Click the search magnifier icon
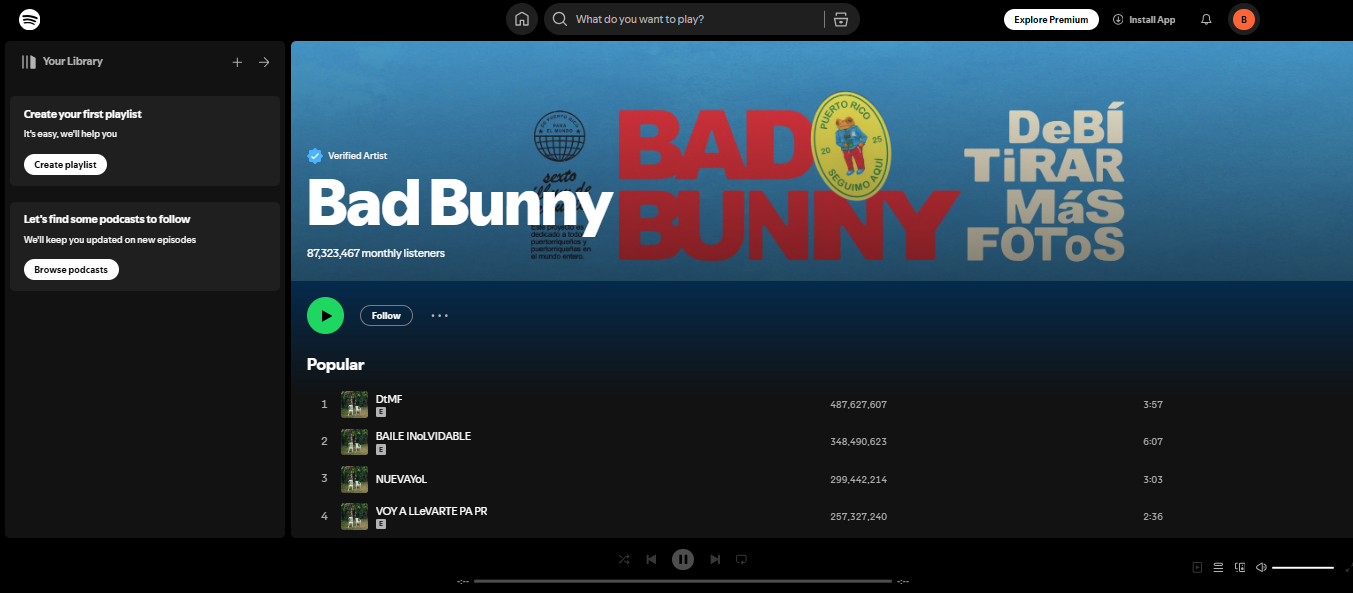 (x=560, y=19)
